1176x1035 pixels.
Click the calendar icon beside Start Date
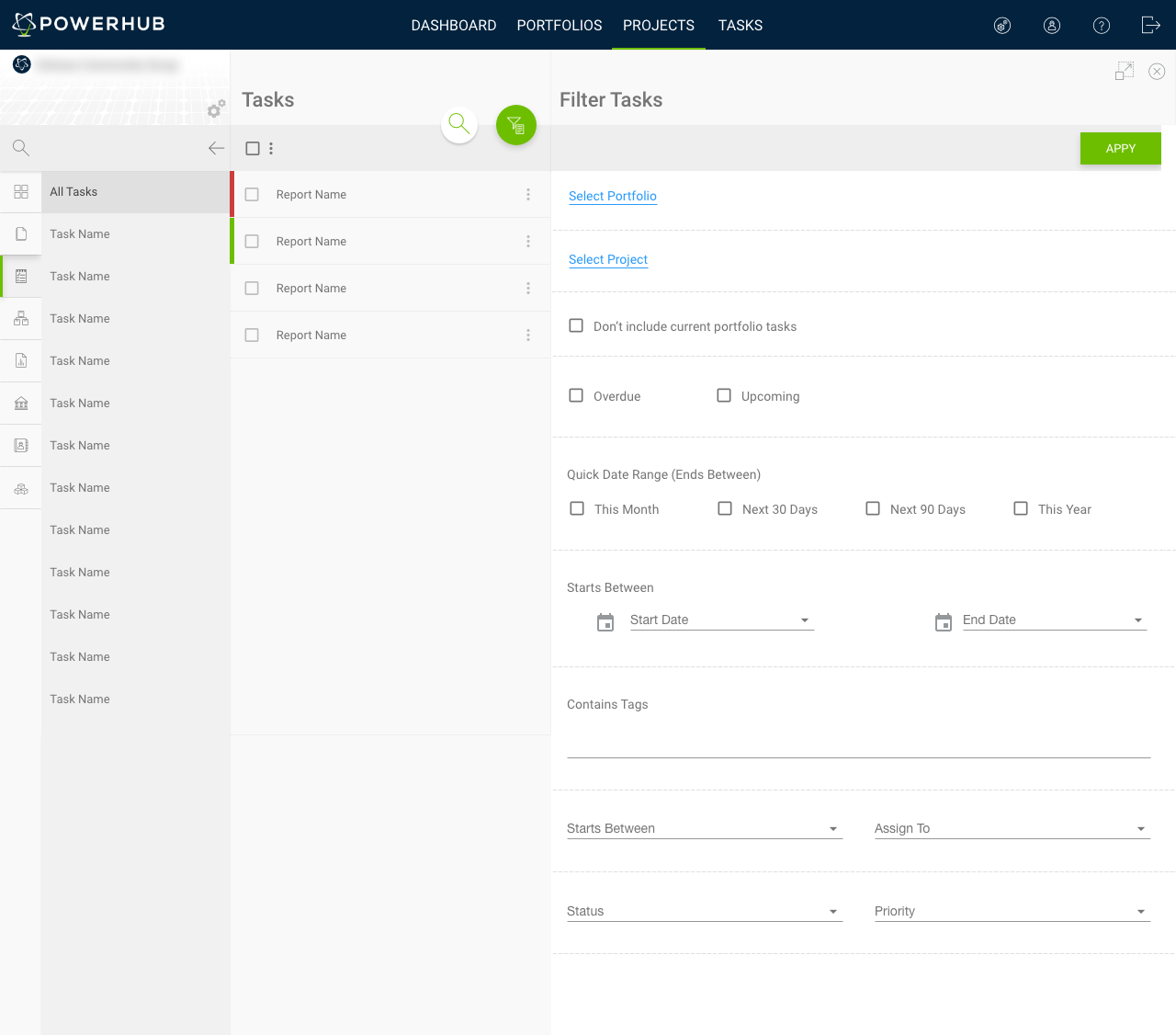(605, 622)
